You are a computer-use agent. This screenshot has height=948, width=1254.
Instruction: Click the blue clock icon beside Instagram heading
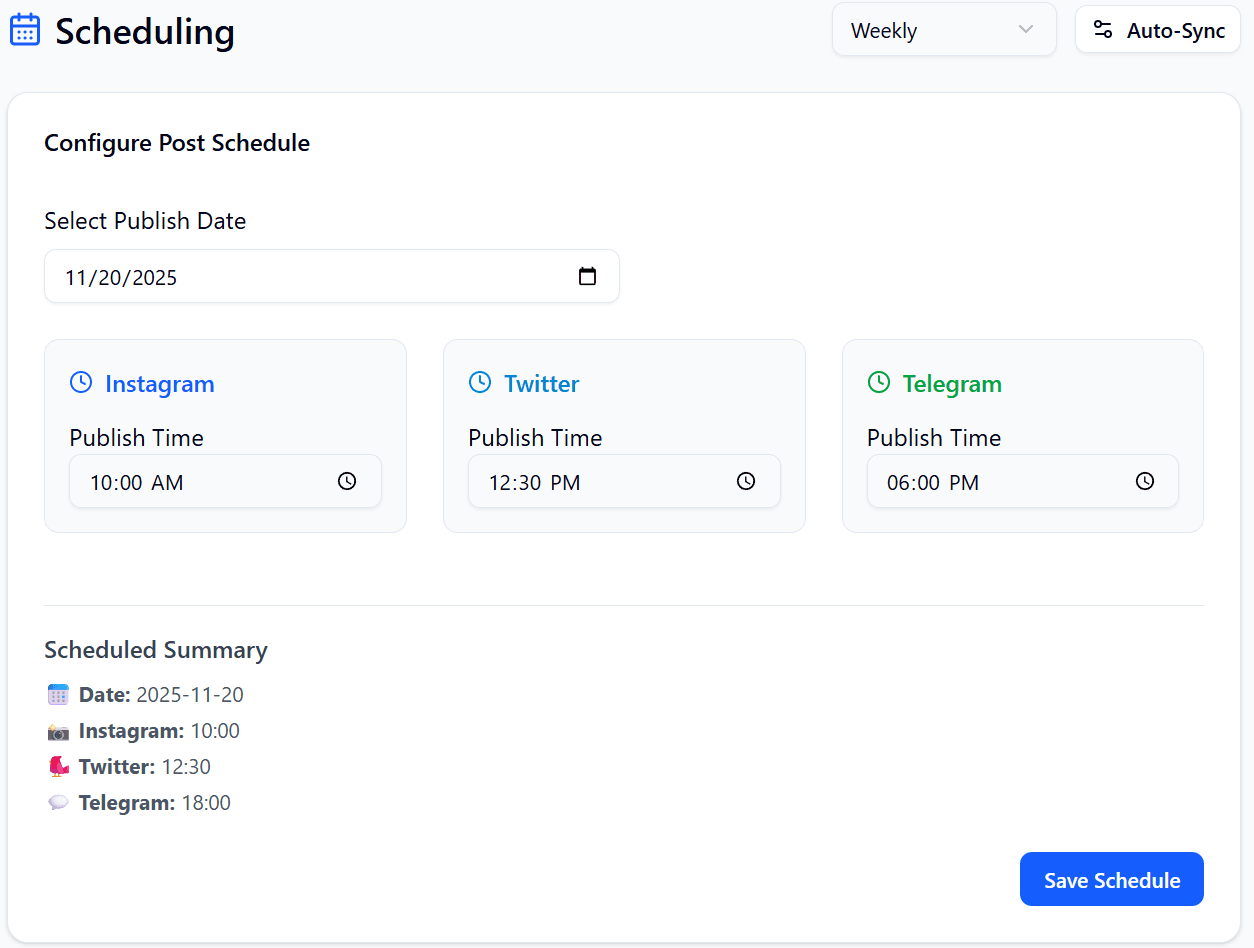(x=81, y=383)
